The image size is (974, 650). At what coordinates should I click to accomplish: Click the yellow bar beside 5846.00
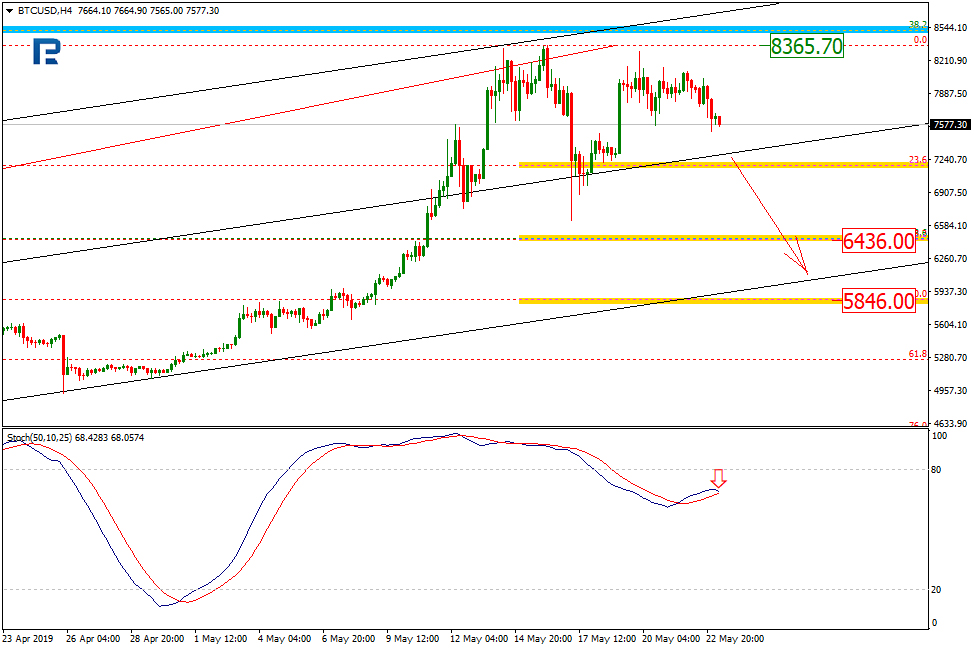click(680, 300)
